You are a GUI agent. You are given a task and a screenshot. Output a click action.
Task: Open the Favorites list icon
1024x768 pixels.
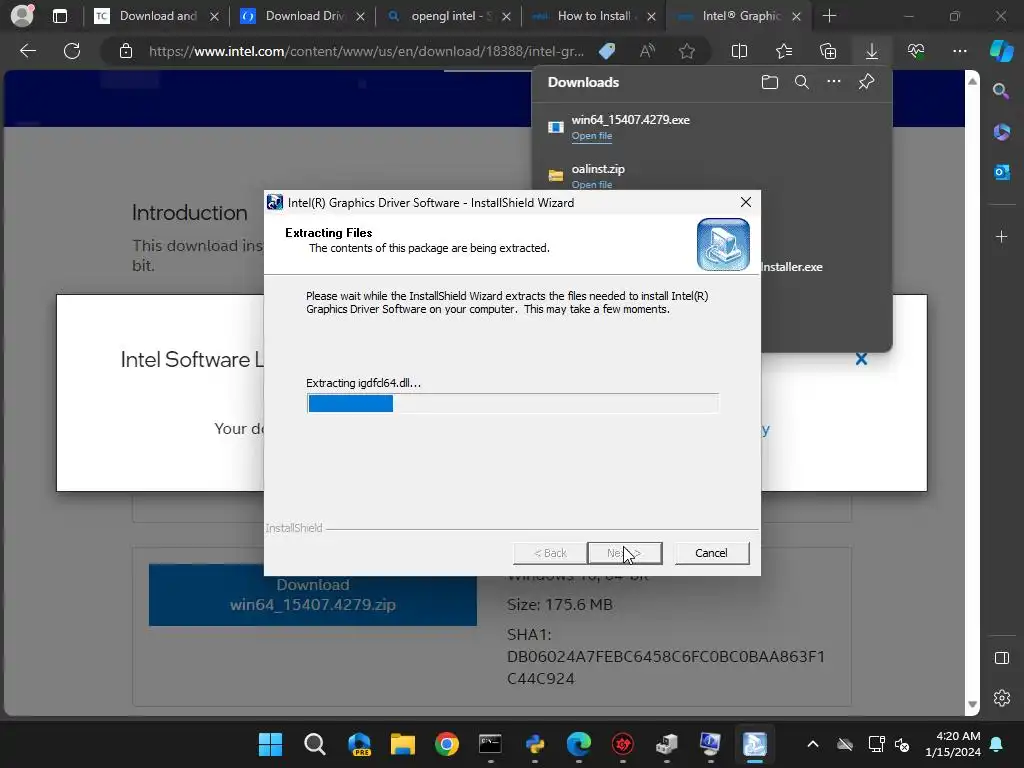(784, 51)
